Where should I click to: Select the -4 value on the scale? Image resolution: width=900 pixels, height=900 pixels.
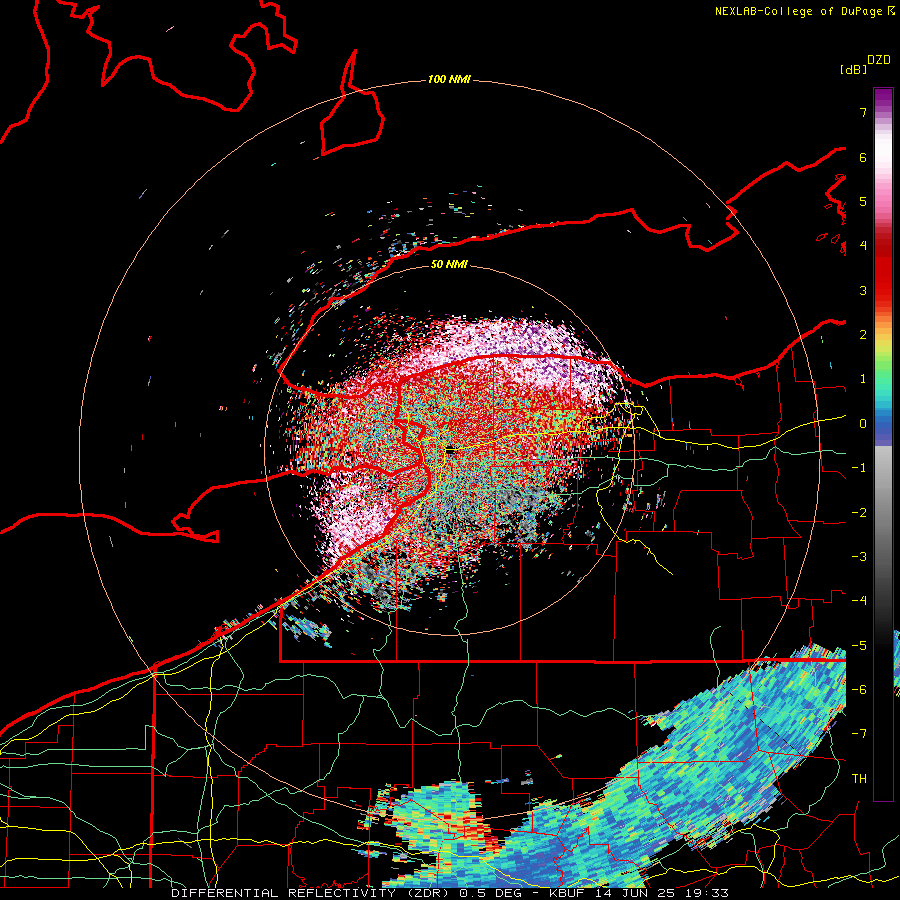coord(859,601)
